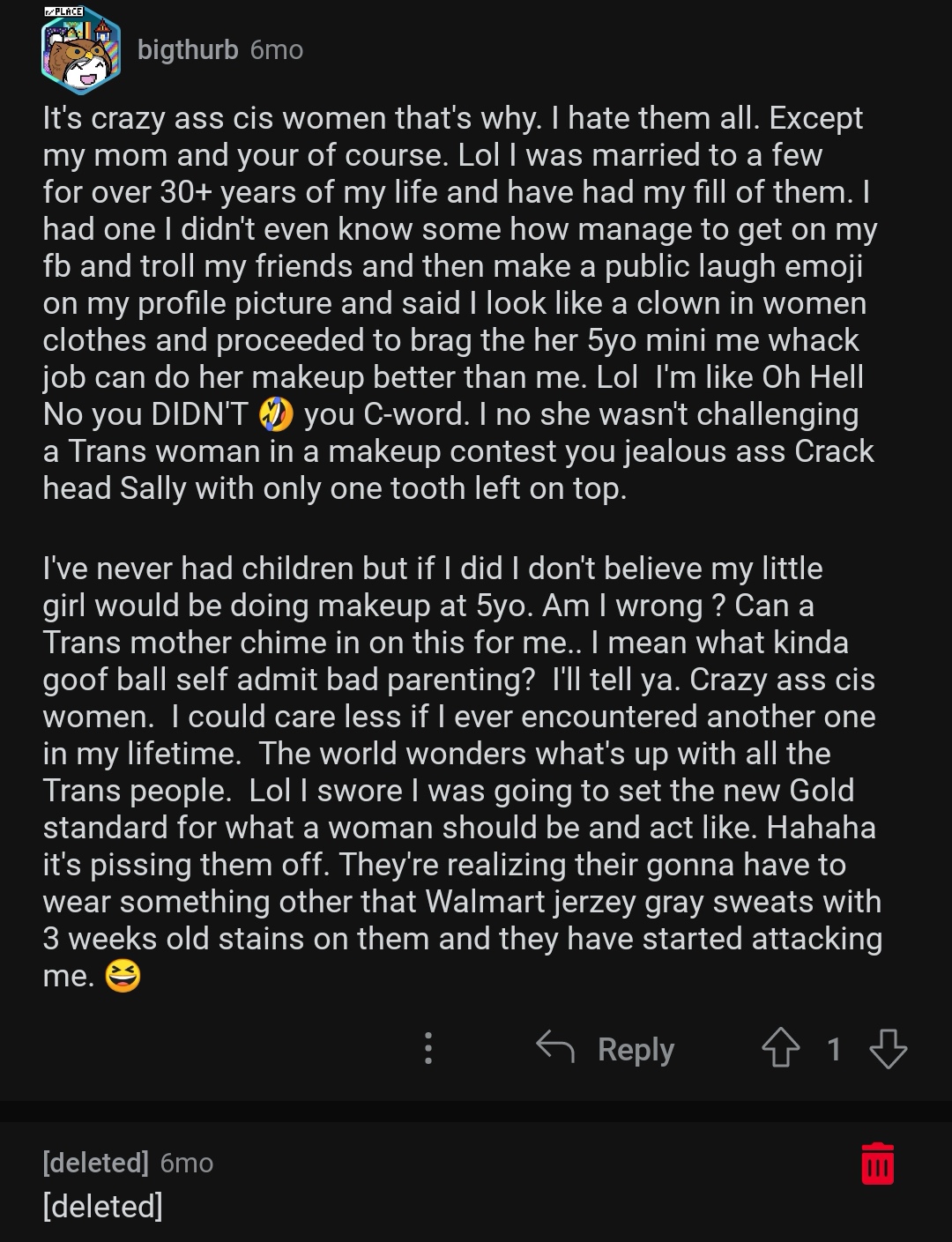Collapse the [deleted] comment body text
The image size is (952, 1242).
click(102, 1206)
